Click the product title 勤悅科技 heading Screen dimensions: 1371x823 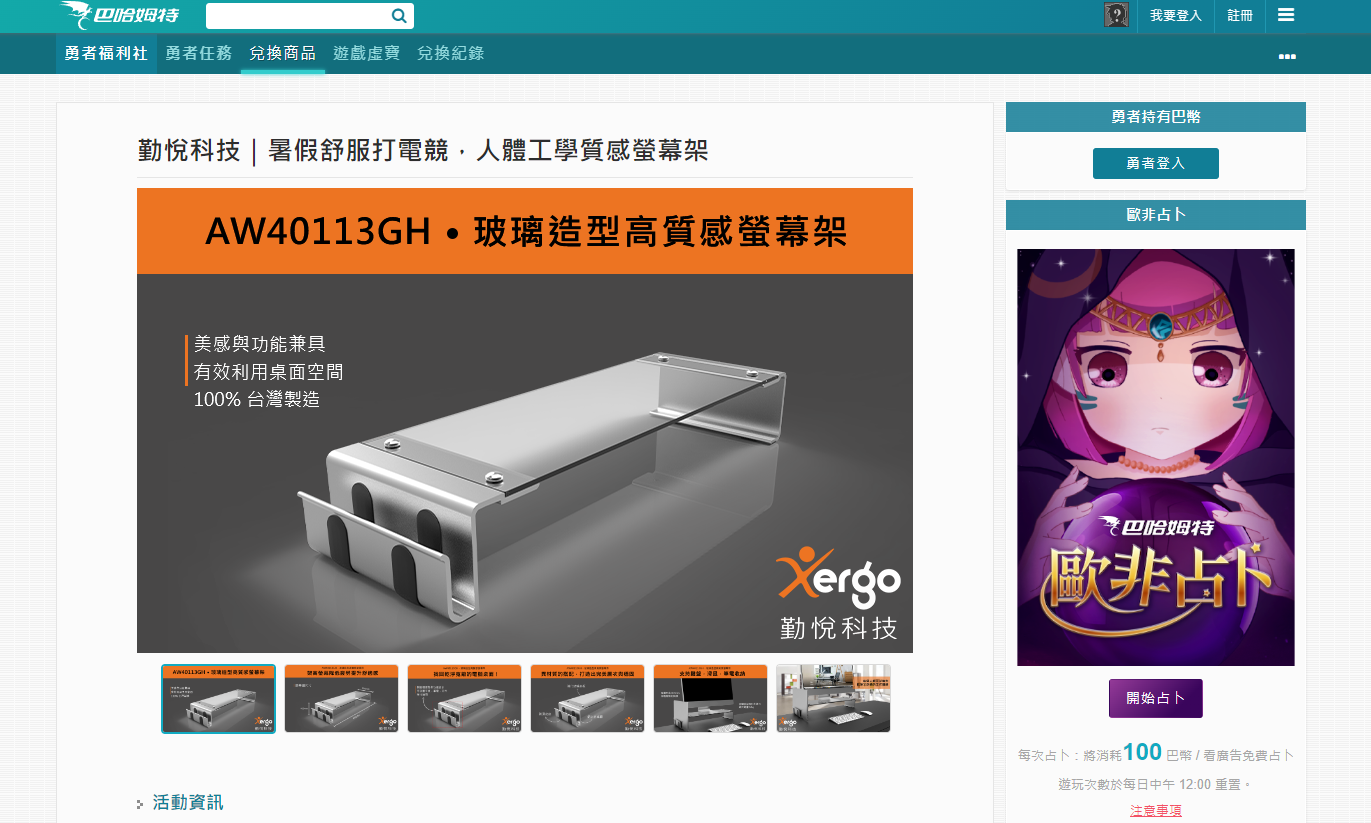coord(423,151)
